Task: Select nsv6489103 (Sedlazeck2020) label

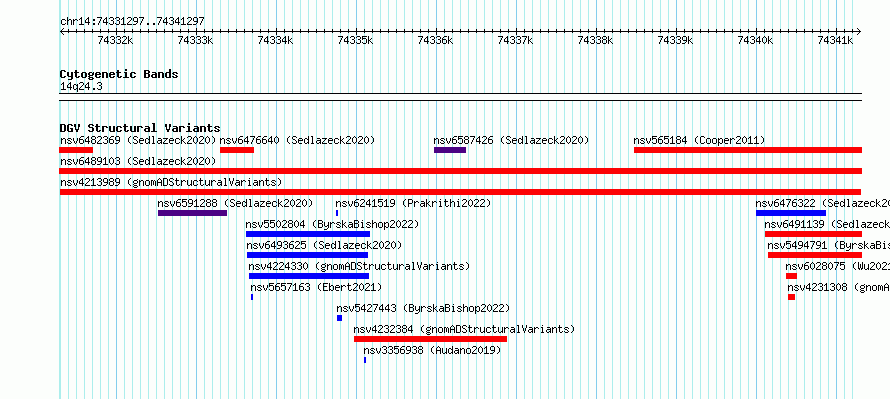Action: point(138,161)
